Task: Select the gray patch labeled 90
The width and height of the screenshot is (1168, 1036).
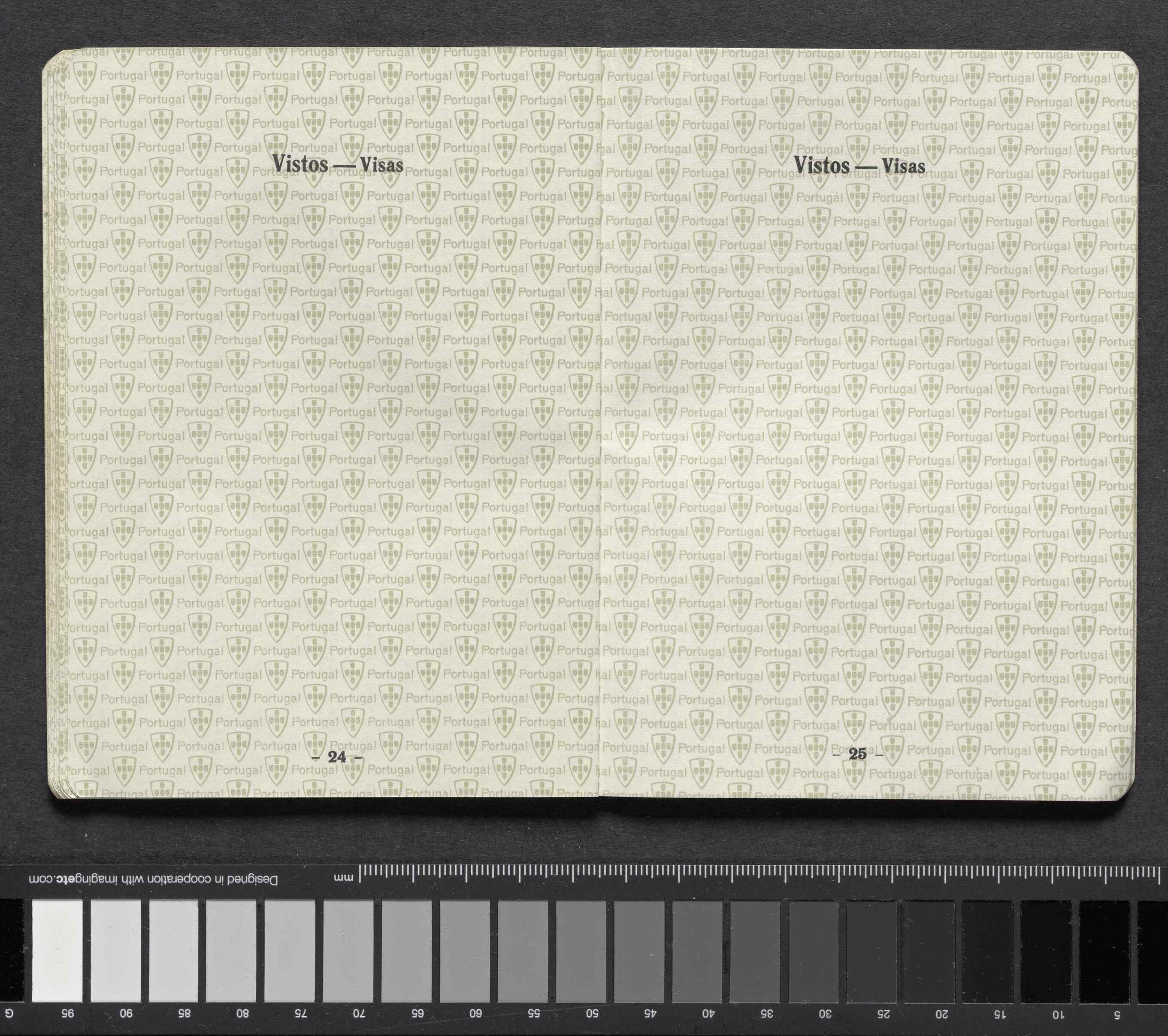Action: [x=115, y=951]
